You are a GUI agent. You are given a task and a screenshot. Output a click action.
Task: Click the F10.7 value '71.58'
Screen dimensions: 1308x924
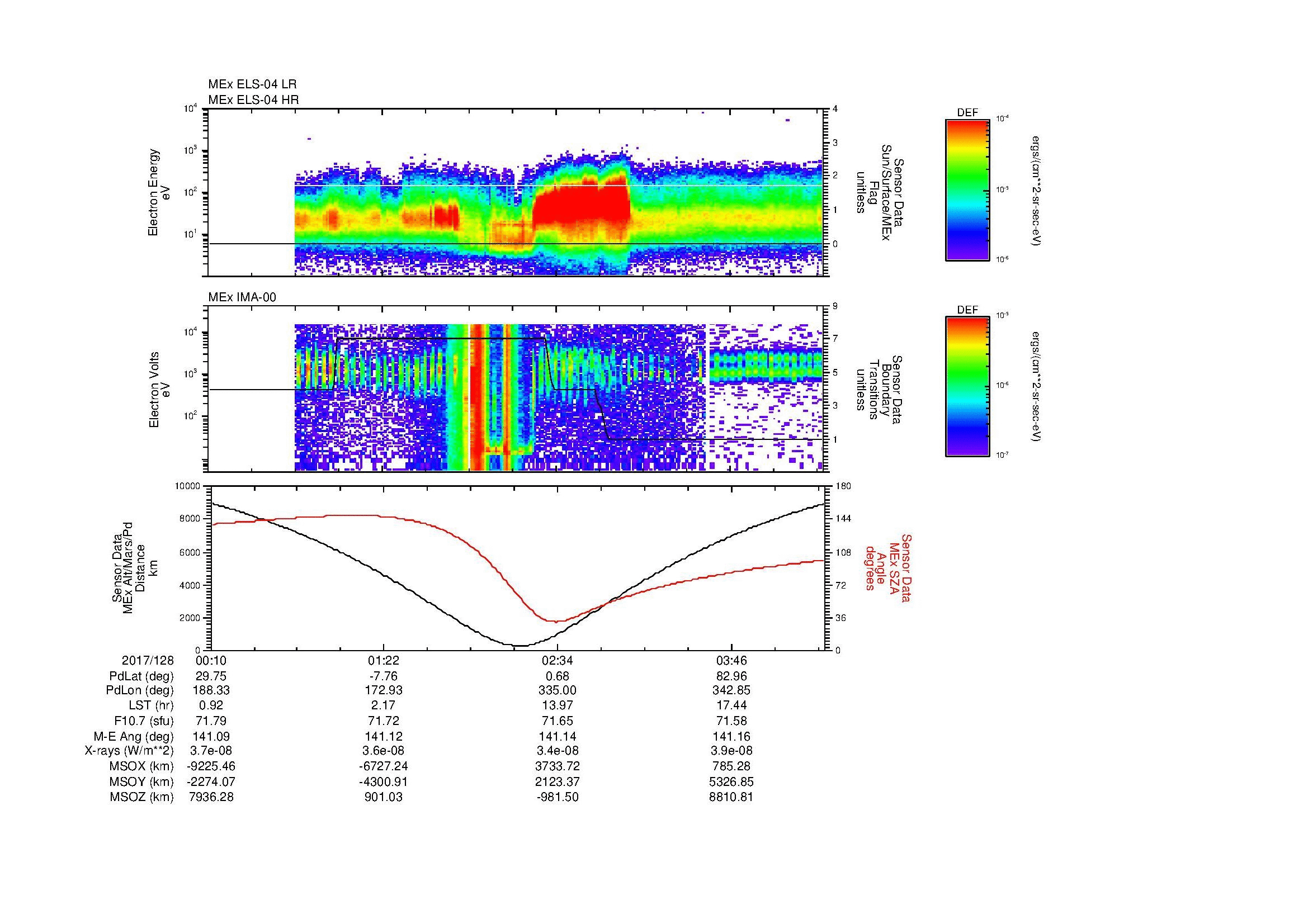tap(731, 721)
